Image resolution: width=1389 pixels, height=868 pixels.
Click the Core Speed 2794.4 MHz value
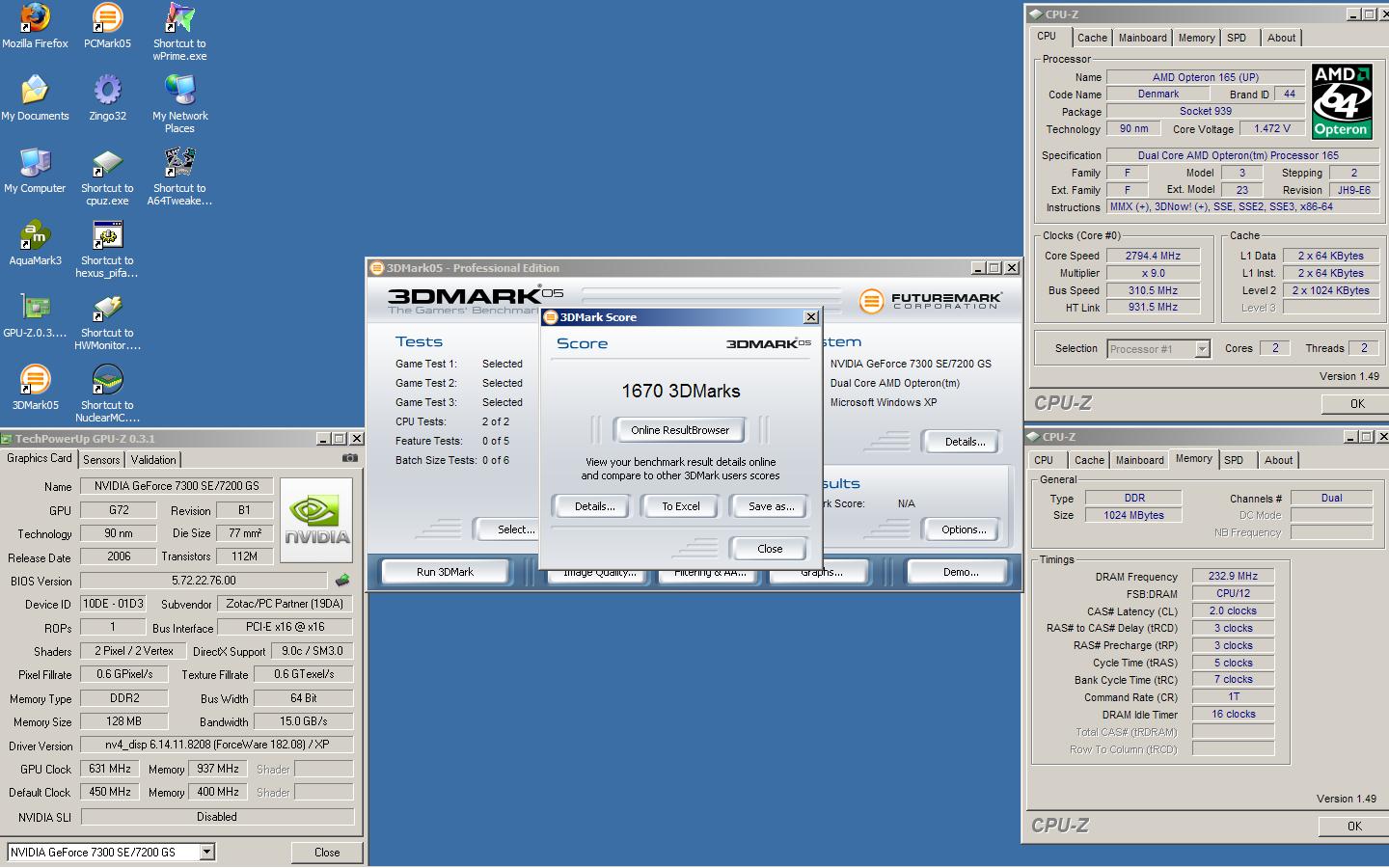coord(1153,256)
